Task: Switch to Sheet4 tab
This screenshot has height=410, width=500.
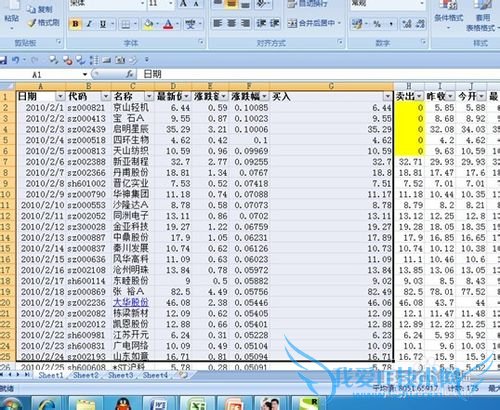Action: 155,375
